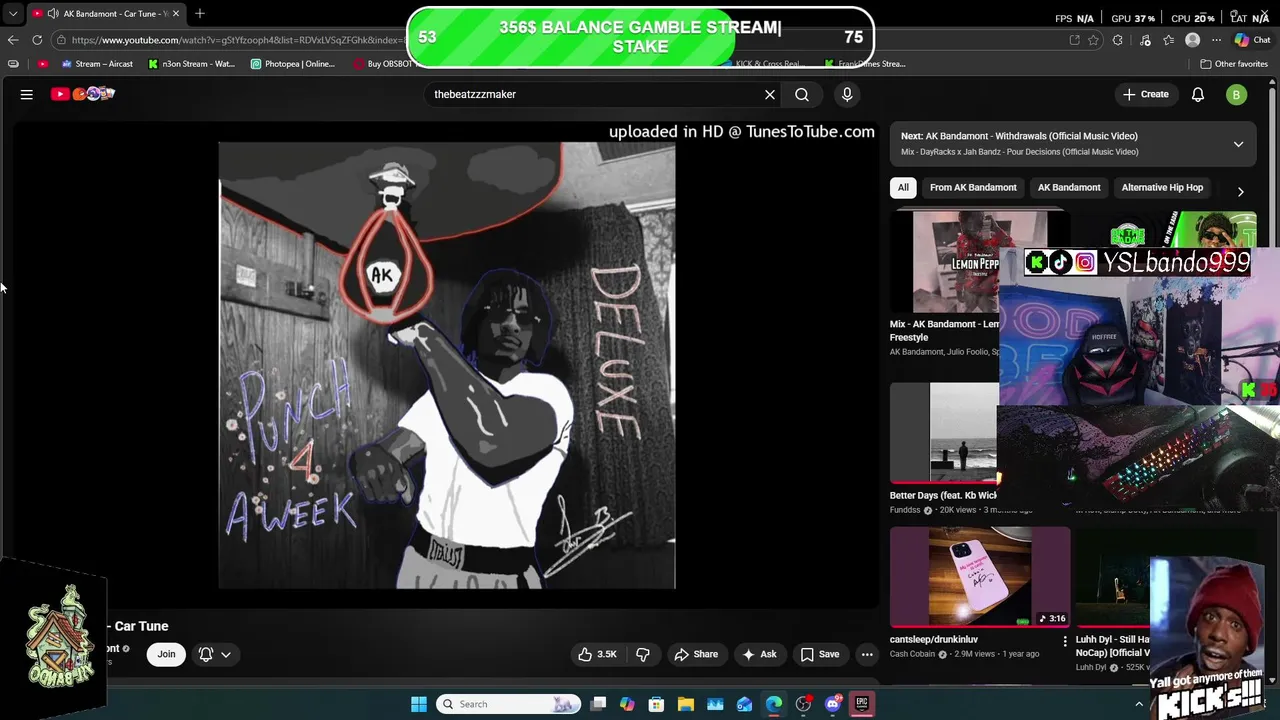Screen dimensions: 1280x720
Task: Open the Stream – Aircast bookmark
Action: tap(97, 64)
